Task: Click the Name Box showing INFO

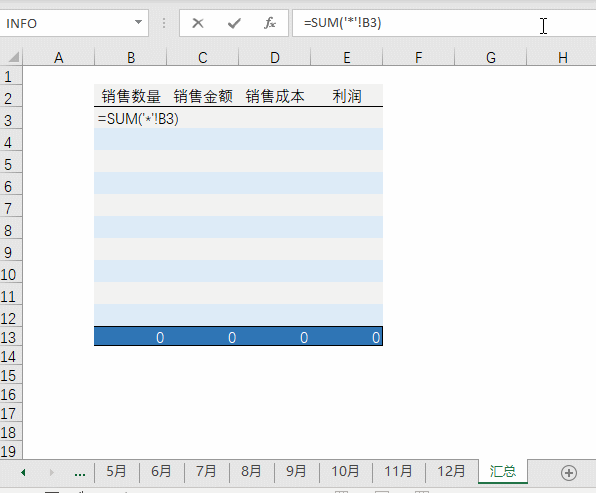Action: pos(67,23)
